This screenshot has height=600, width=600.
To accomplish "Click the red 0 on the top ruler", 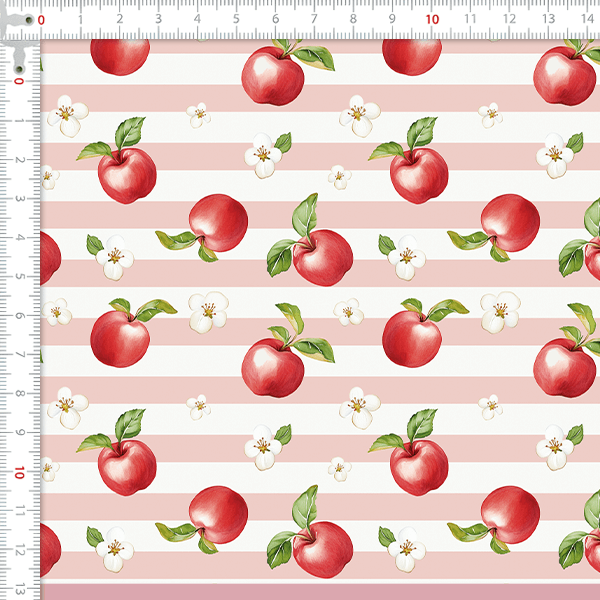I will 41,18.
